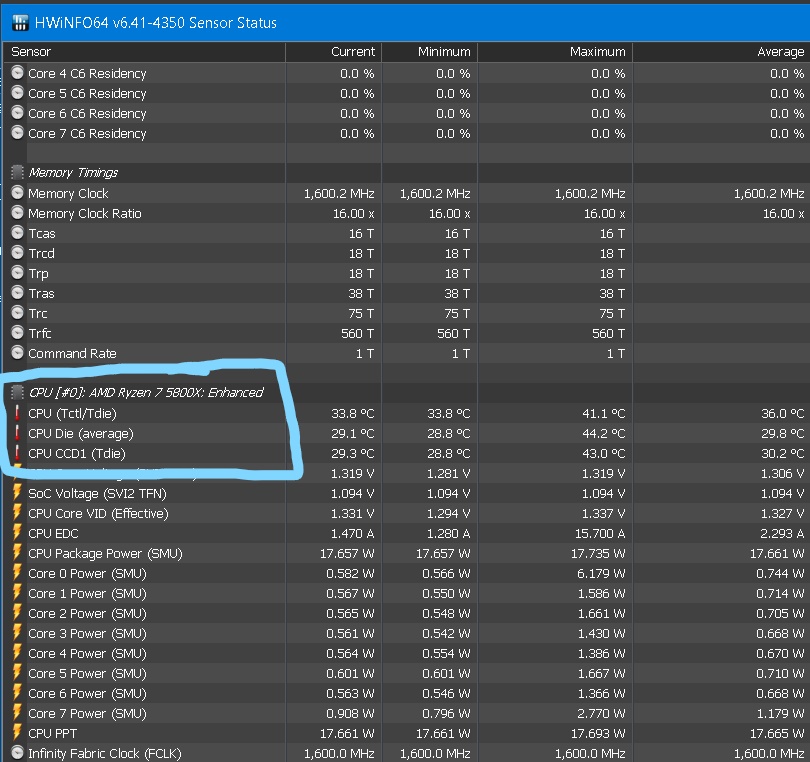Screen dimensions: 810x762
Task: Select the Memory Clock sensor row
Action: pyautogui.click(x=407, y=193)
